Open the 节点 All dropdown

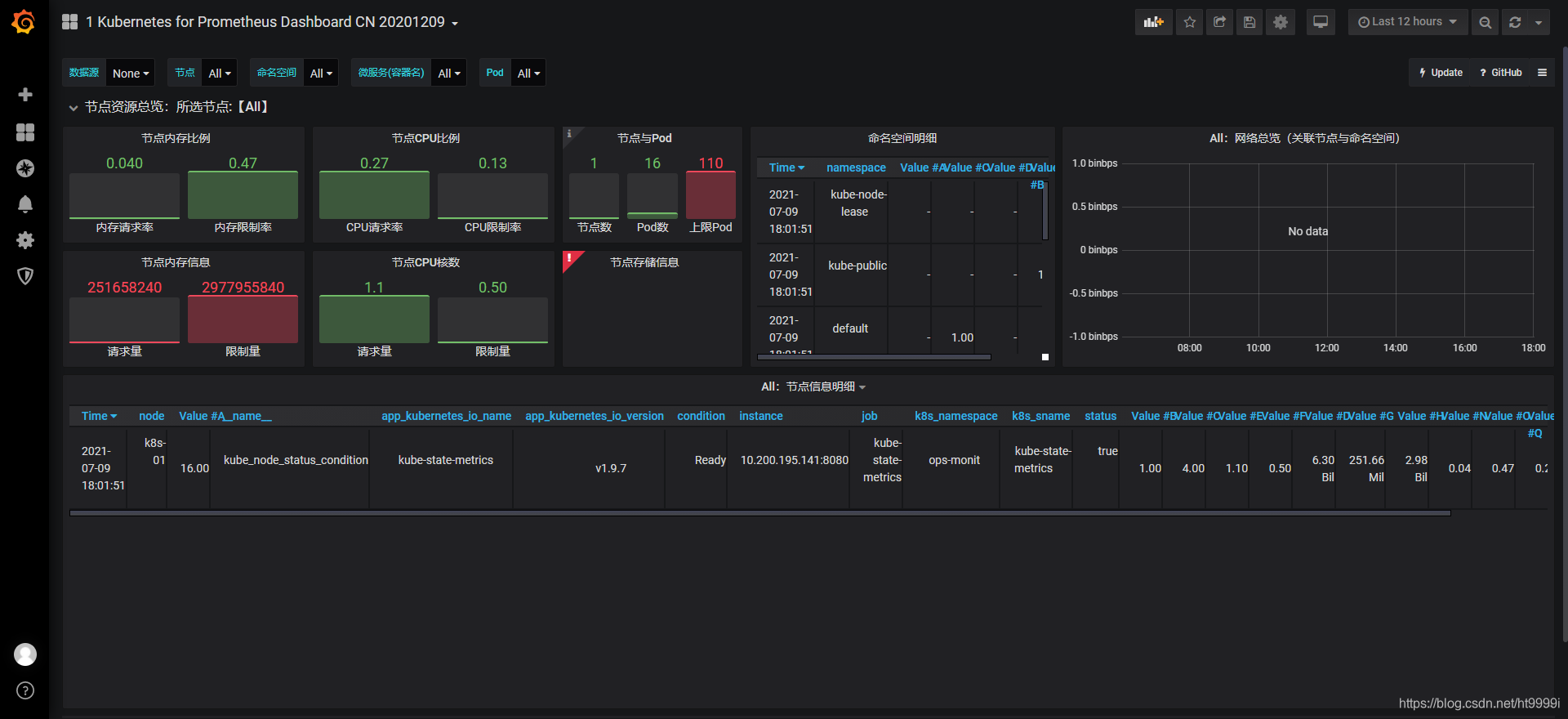click(220, 74)
